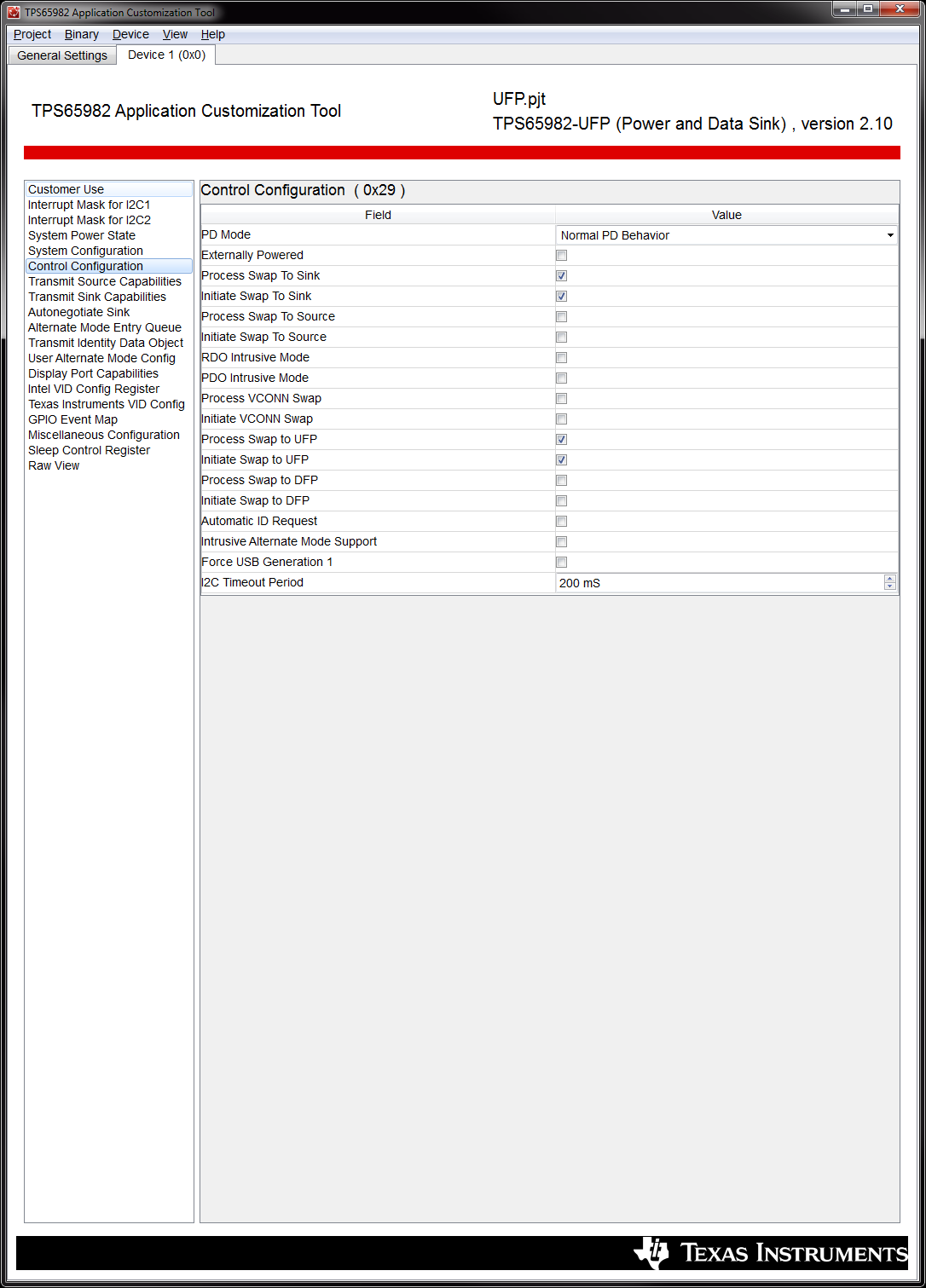Click the PD Mode field label

[226, 234]
